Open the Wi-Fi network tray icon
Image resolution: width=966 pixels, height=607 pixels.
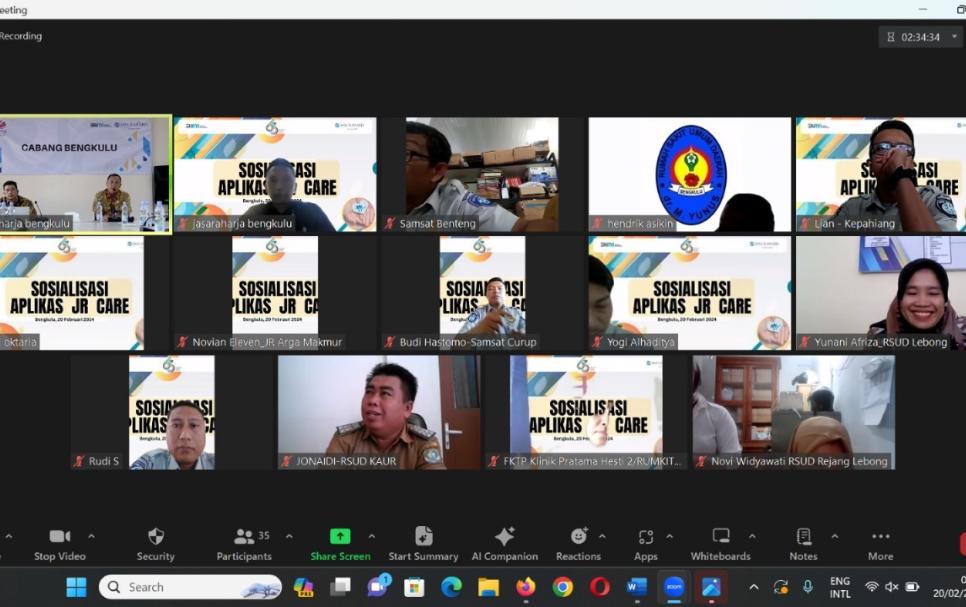click(x=871, y=587)
